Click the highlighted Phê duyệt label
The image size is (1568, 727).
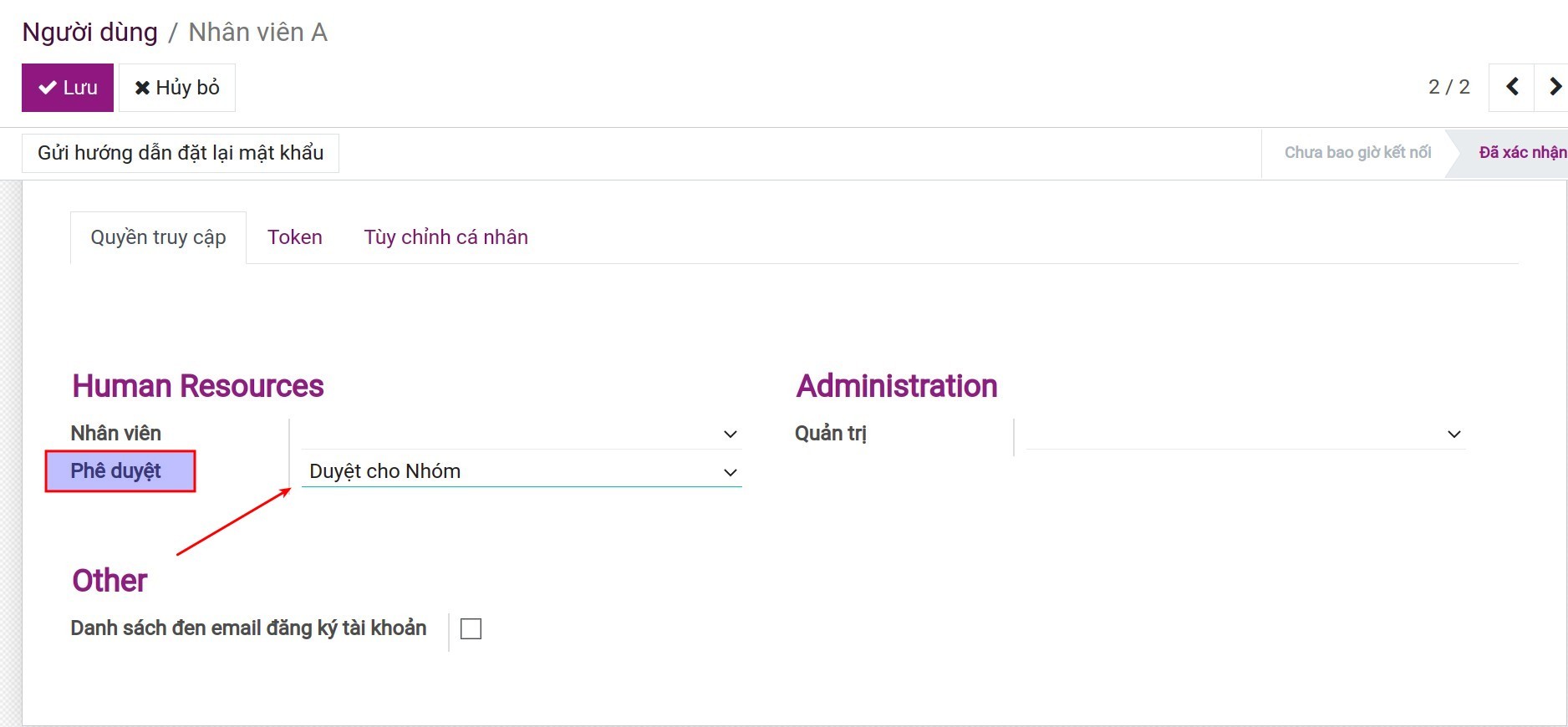coord(116,471)
